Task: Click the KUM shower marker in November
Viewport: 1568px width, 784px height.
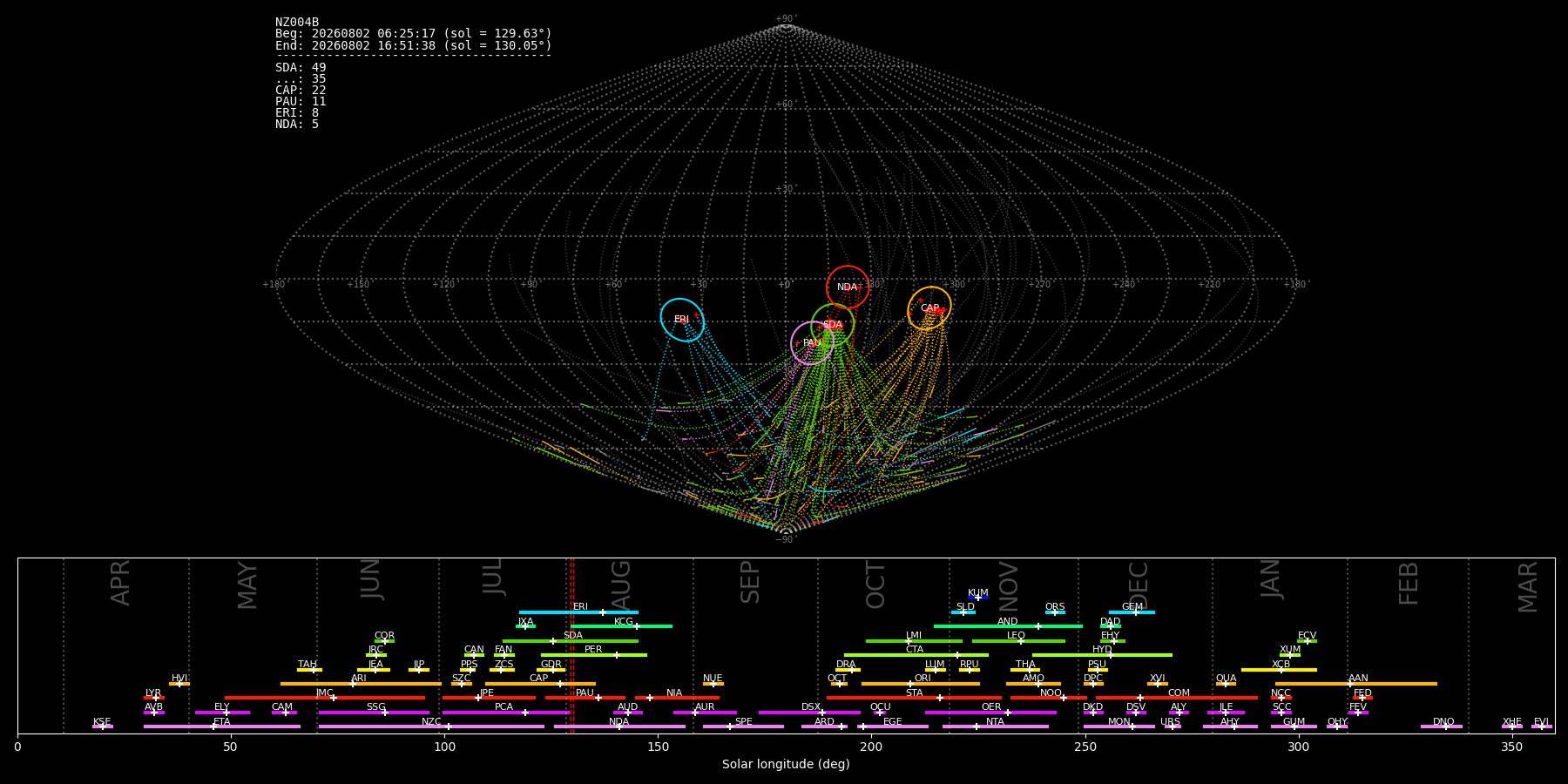Action: point(978,598)
